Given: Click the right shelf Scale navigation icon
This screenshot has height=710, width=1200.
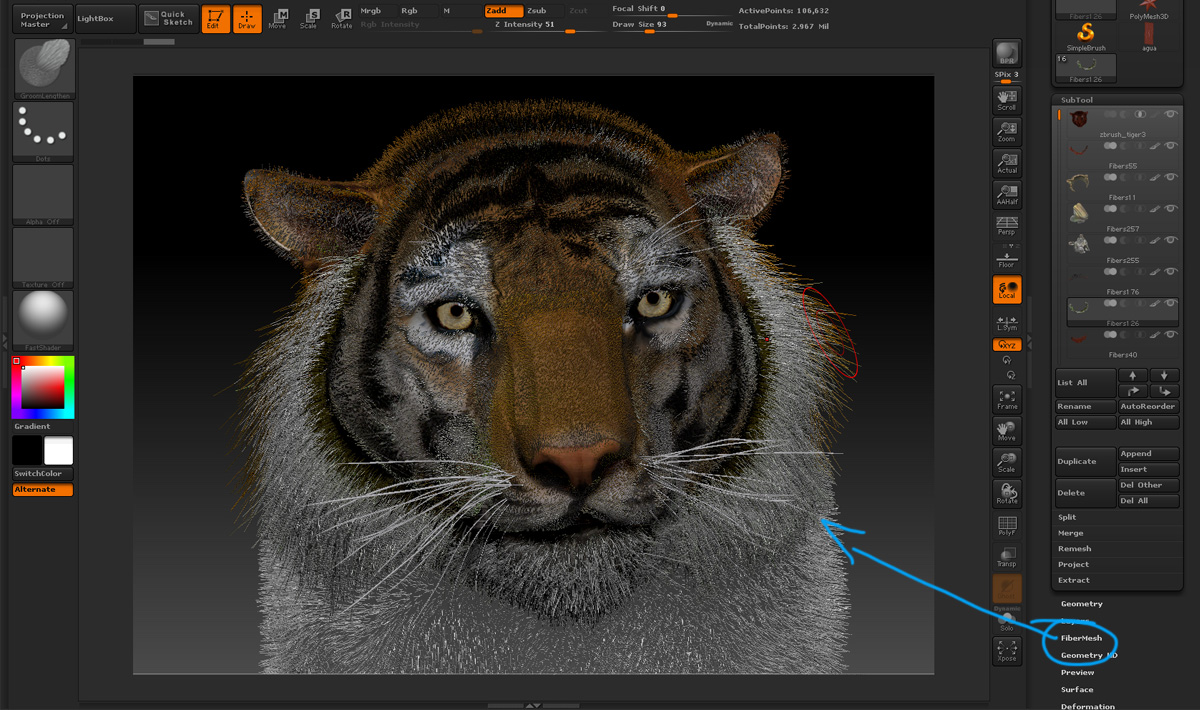Looking at the screenshot, I should tap(1007, 463).
